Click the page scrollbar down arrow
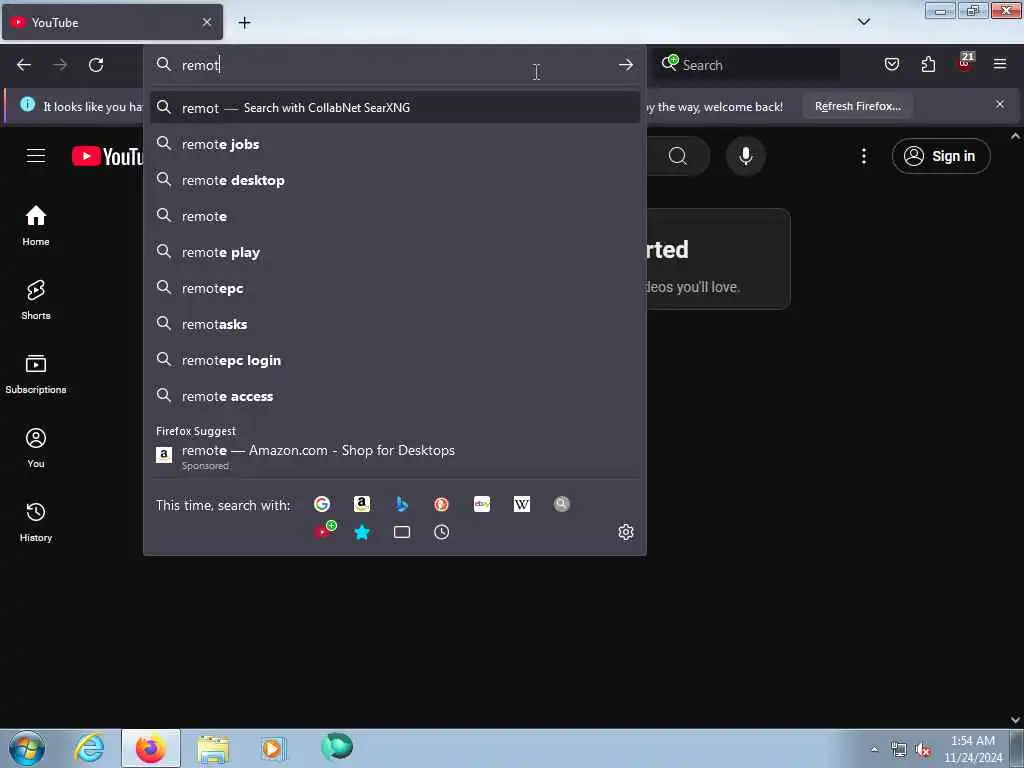The width and height of the screenshot is (1024, 768). coord(1016,720)
